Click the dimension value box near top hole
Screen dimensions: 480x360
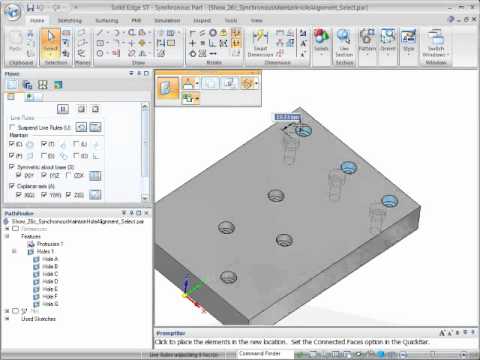coord(287,117)
